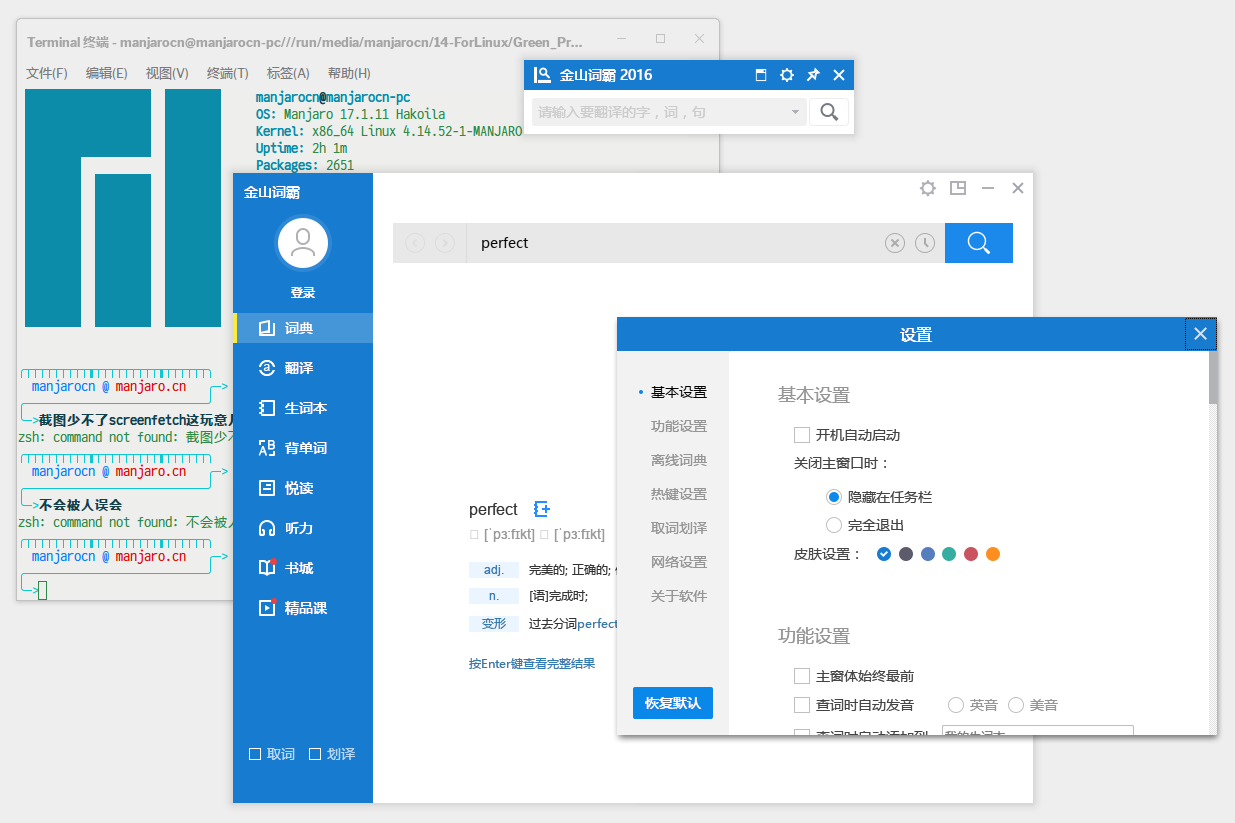1235x823 pixels.
Task: Expand the dropdown arrow in mini search bar
Action: click(796, 112)
